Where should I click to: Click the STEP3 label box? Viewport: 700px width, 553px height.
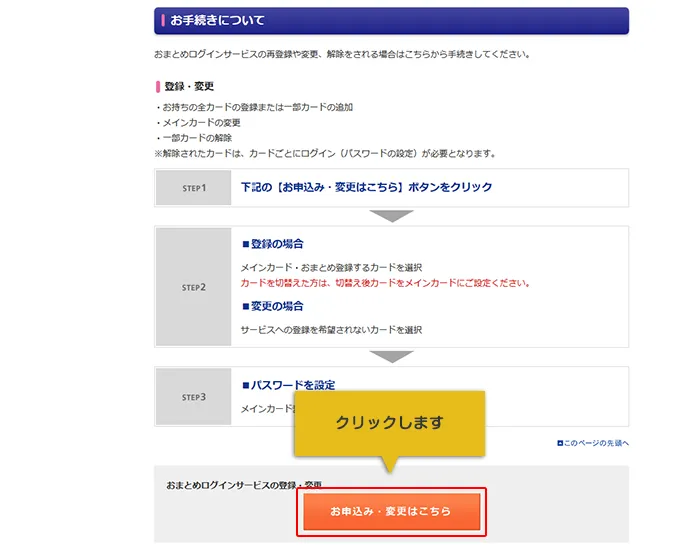click(x=193, y=397)
